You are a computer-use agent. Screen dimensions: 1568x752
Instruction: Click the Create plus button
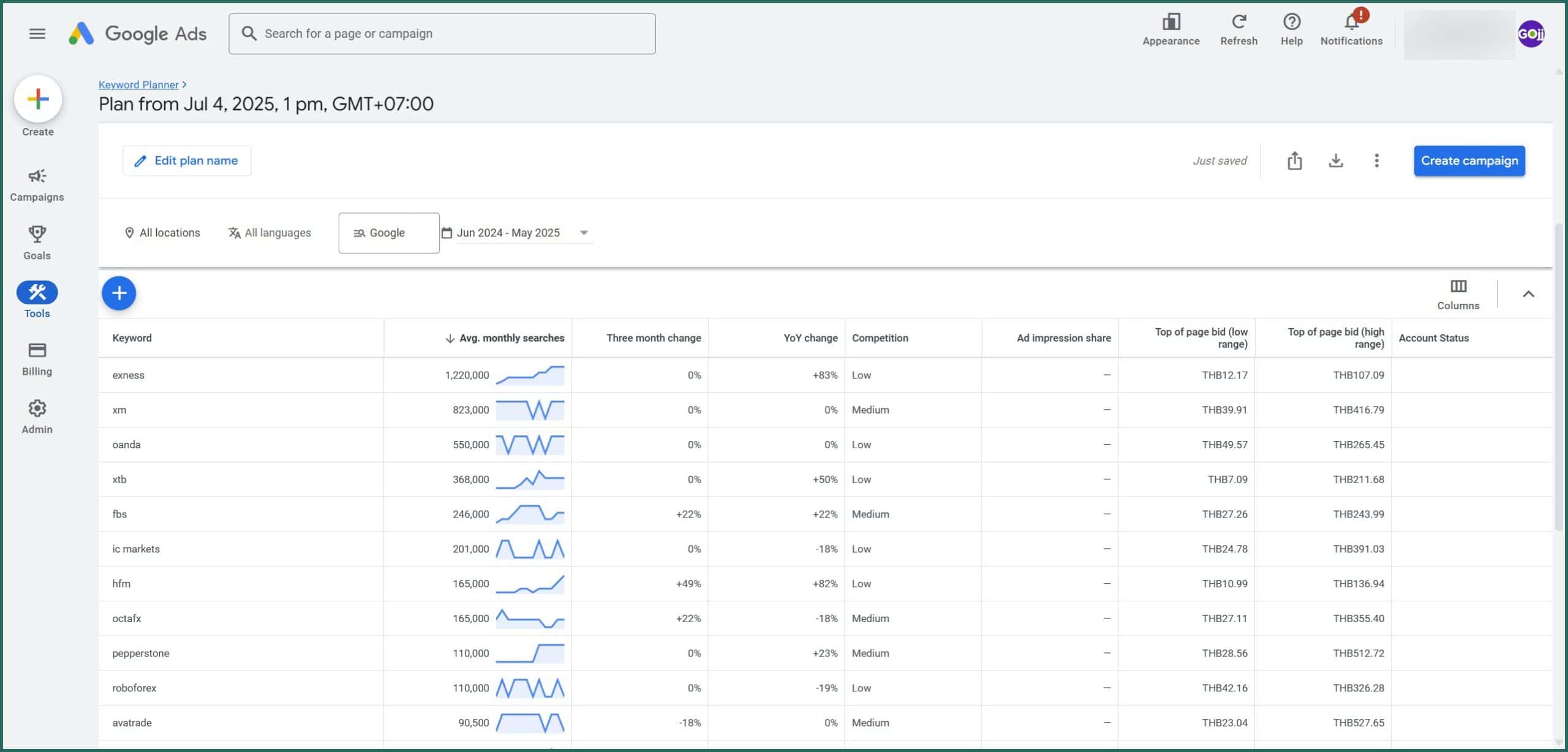point(38,99)
